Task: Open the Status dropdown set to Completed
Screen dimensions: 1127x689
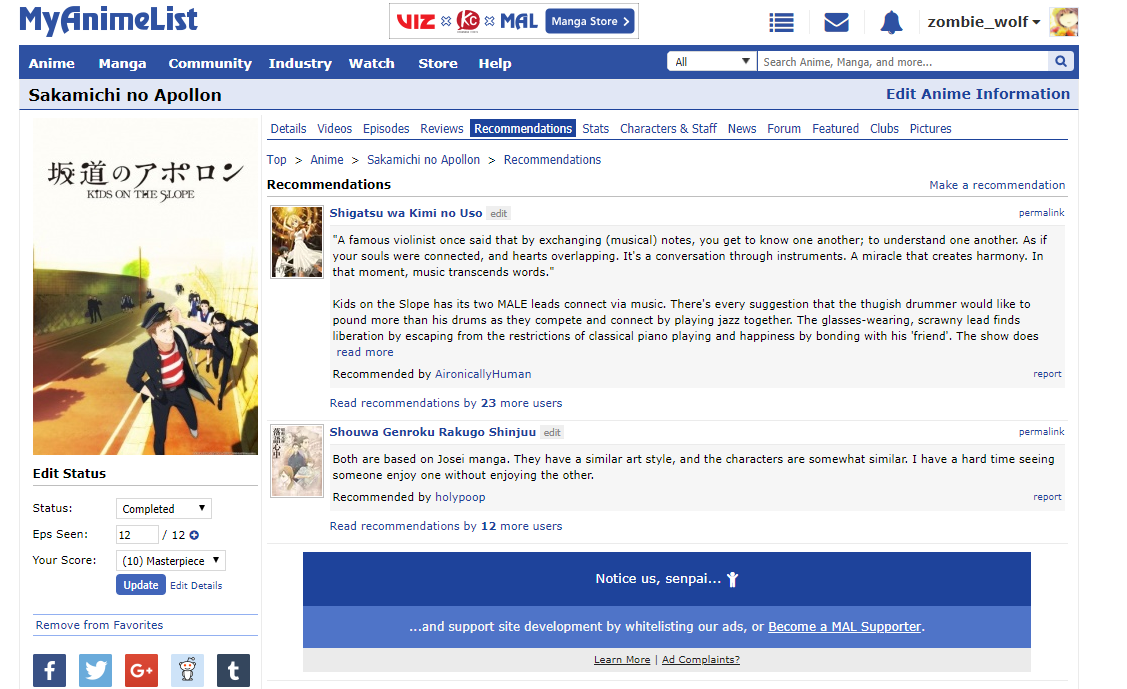Action: tap(164, 509)
